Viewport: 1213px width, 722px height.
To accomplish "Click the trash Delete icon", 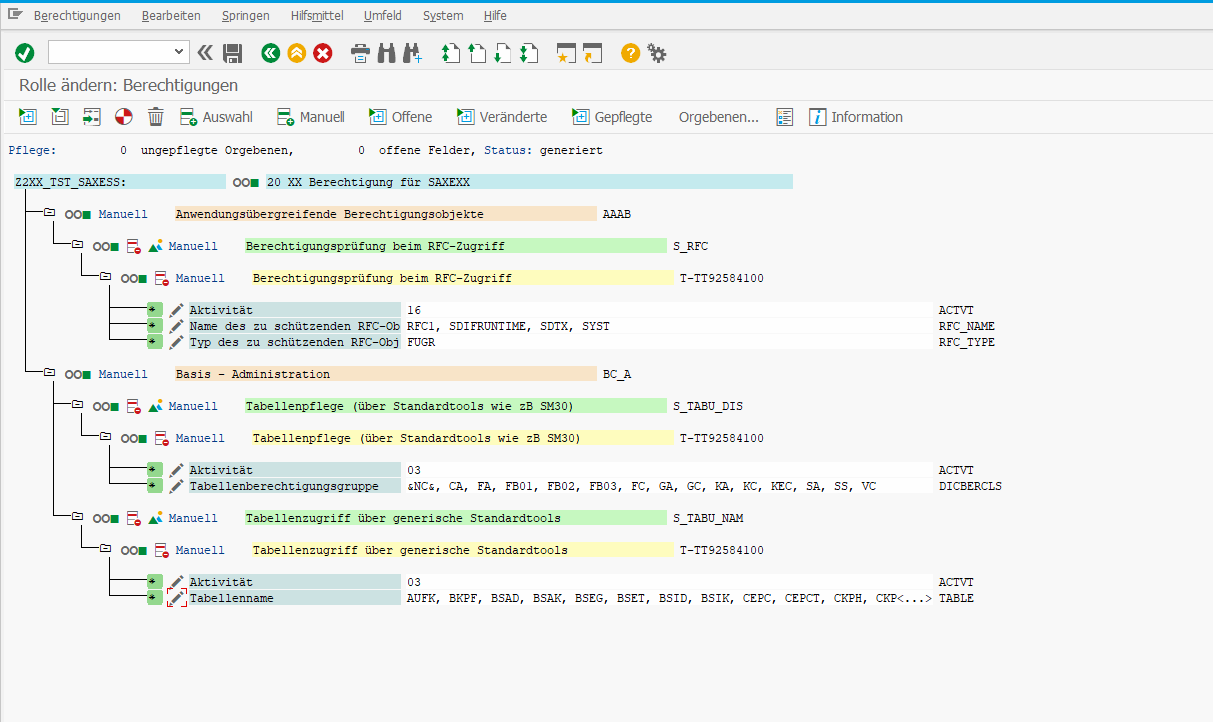I will click(155, 117).
